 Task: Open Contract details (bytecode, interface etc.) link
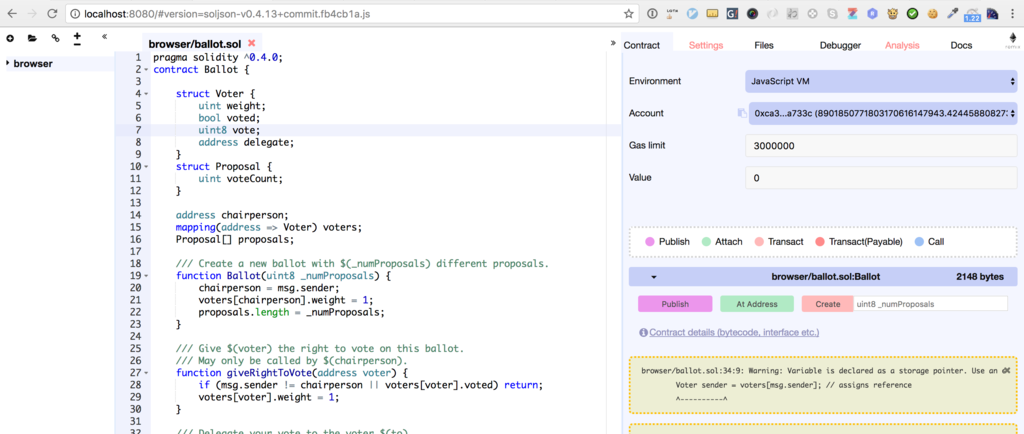733,332
